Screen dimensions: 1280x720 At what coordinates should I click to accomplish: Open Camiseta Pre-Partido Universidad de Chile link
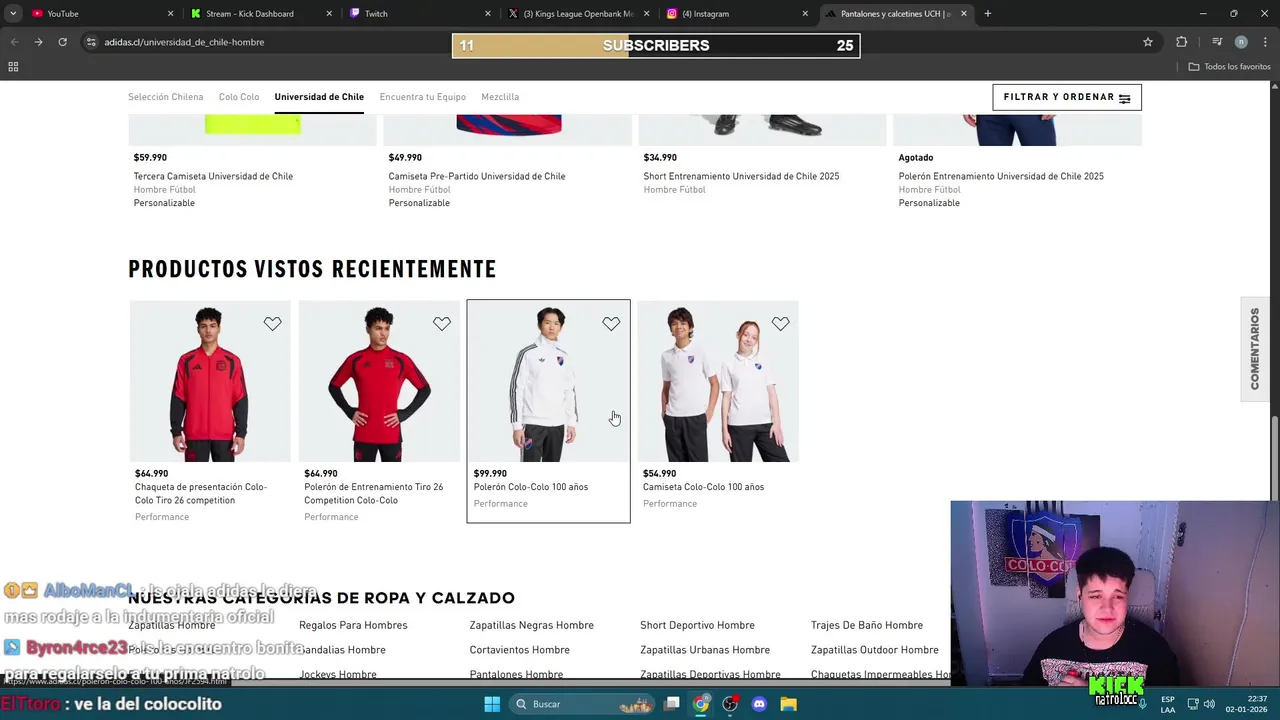477,176
